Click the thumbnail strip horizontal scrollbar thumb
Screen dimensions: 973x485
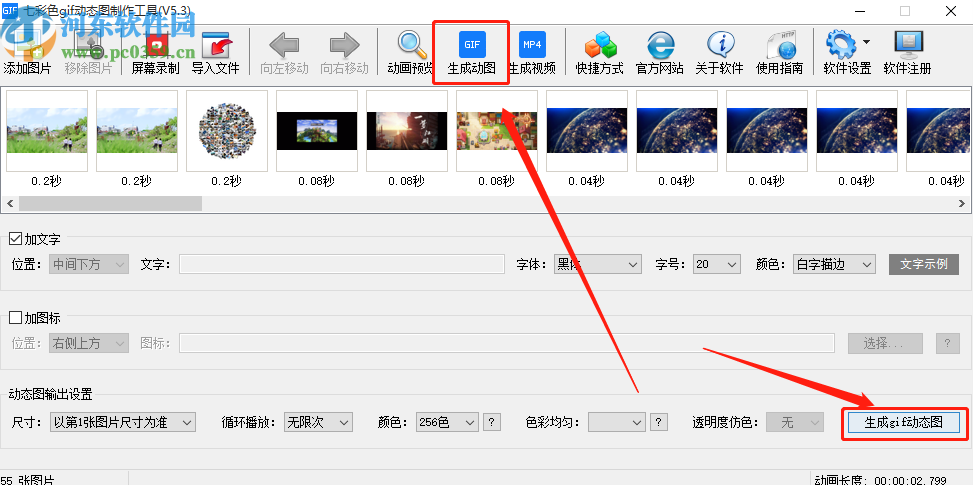click(110, 203)
